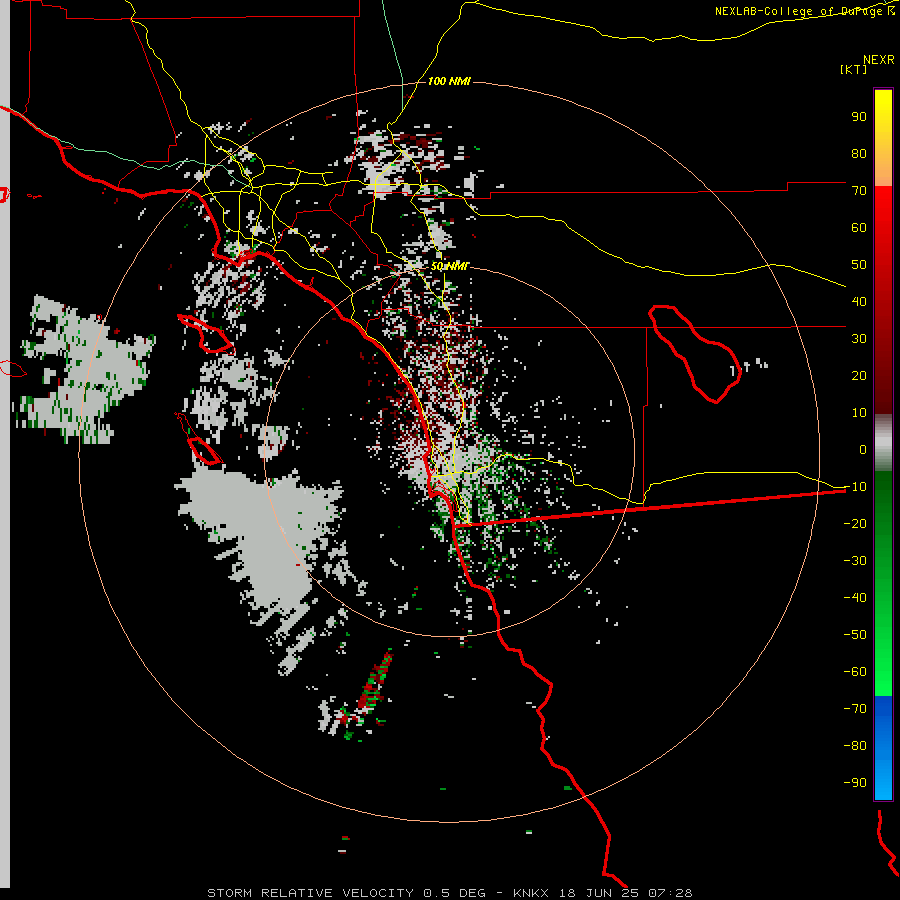Click the STORM RELATIVE VELOCITY 0.5 DEG caption
This screenshot has height=900, width=900.
(346, 893)
